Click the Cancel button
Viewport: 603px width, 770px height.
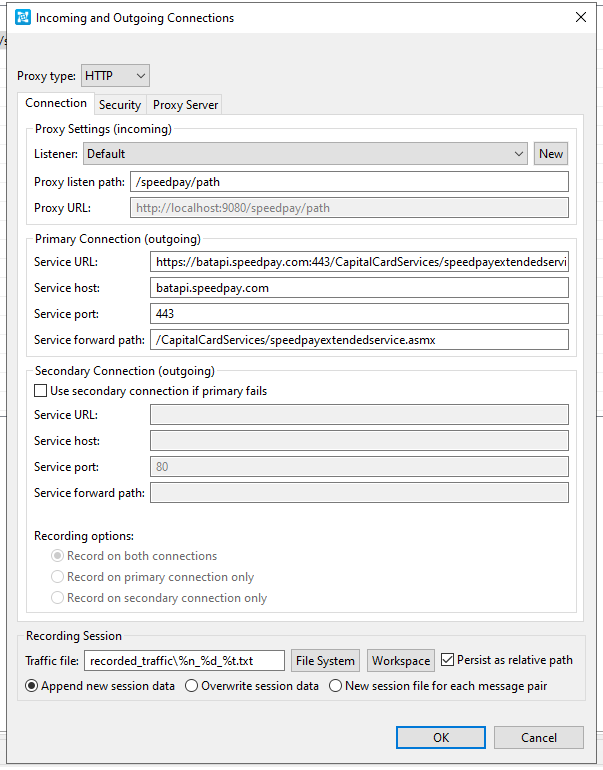coord(539,738)
